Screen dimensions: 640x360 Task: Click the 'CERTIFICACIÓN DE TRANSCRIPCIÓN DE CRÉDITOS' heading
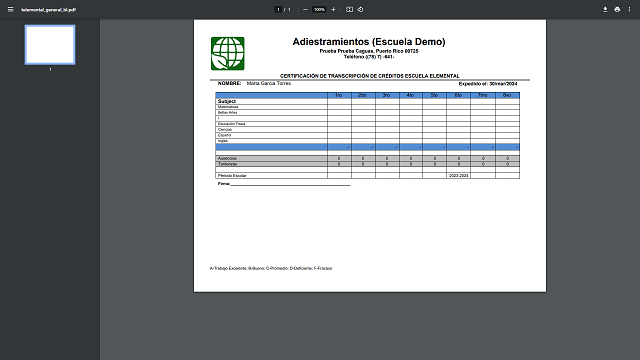tap(370, 76)
